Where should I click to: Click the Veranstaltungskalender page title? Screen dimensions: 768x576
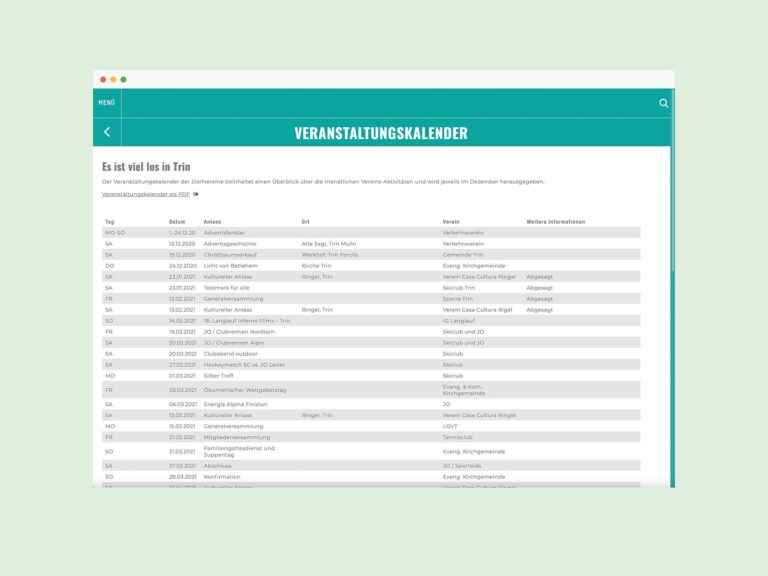click(380, 133)
